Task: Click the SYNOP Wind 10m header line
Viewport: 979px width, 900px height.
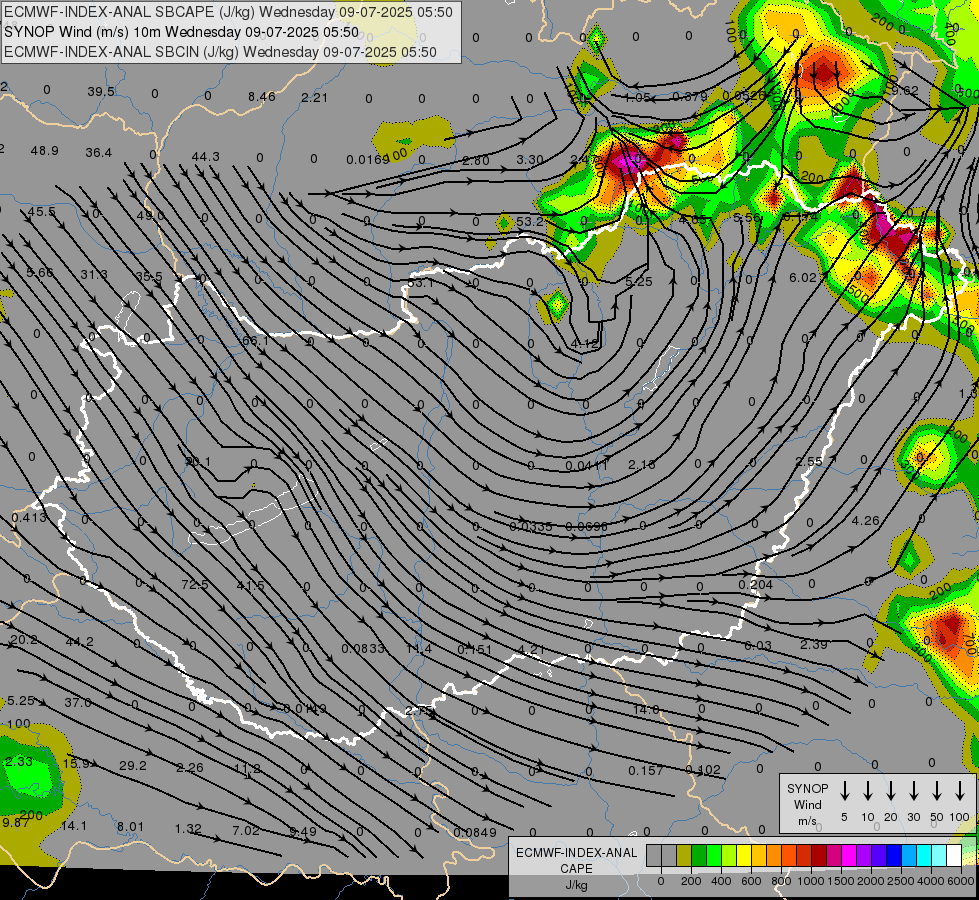Action: pos(181,32)
